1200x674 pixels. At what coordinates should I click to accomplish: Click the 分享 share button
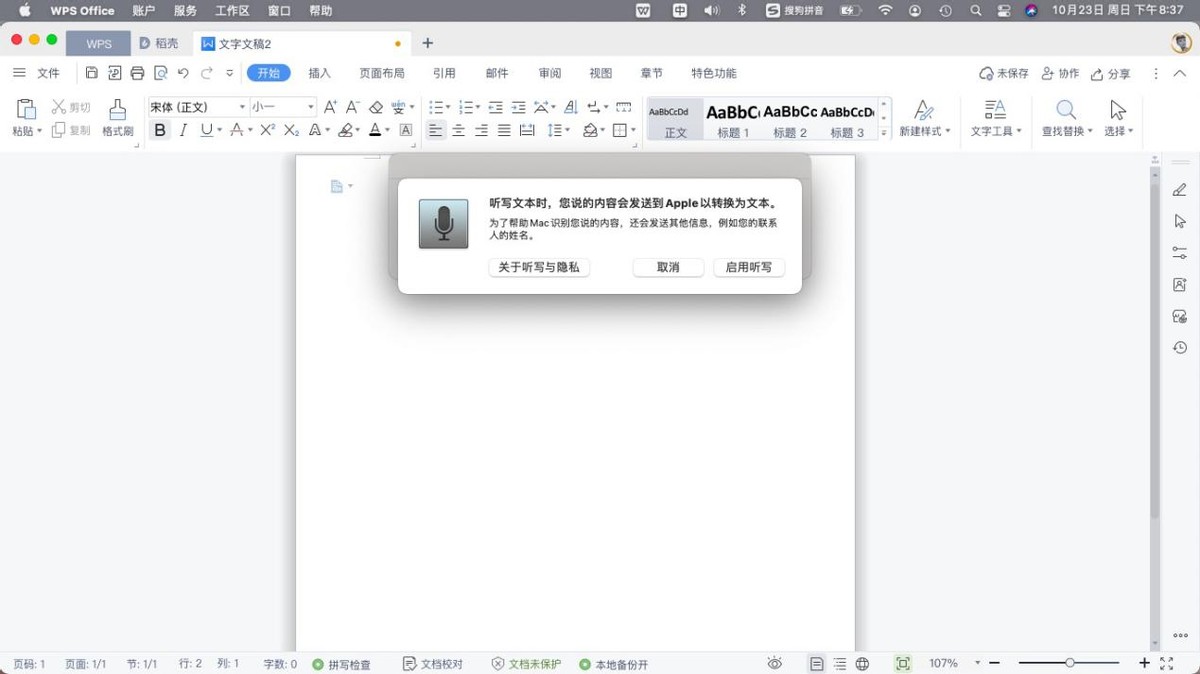click(x=1110, y=74)
